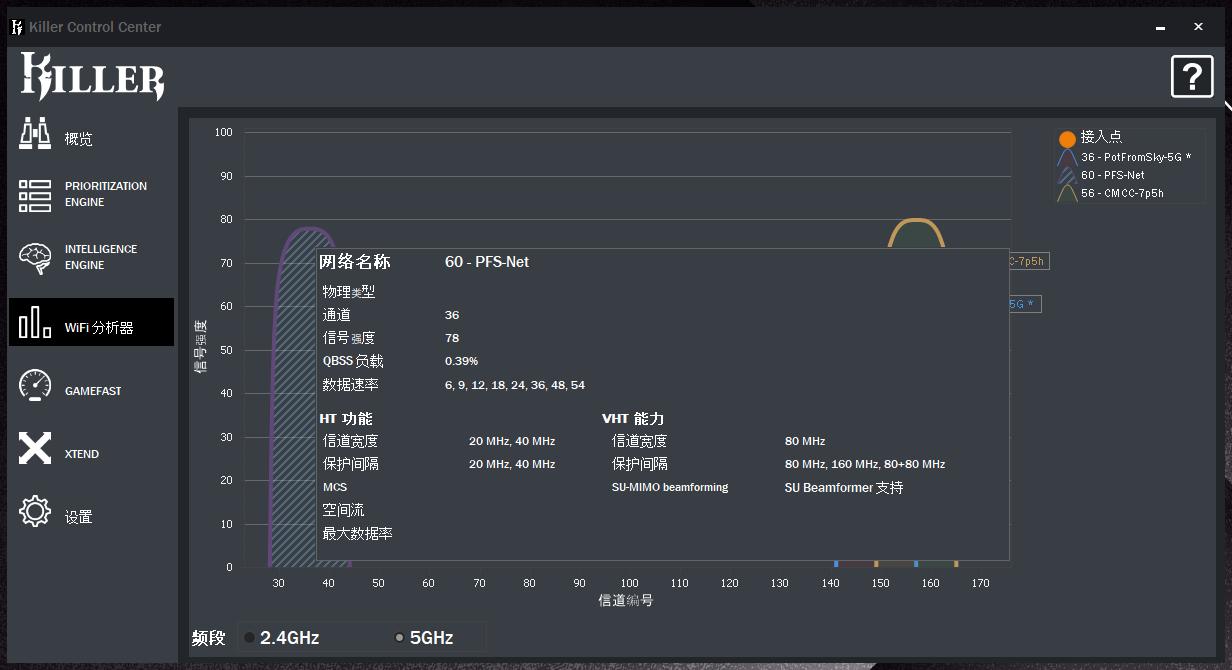Select the WiFi 分析器 bar chart icon
This screenshot has height=670, width=1232.
(33, 322)
